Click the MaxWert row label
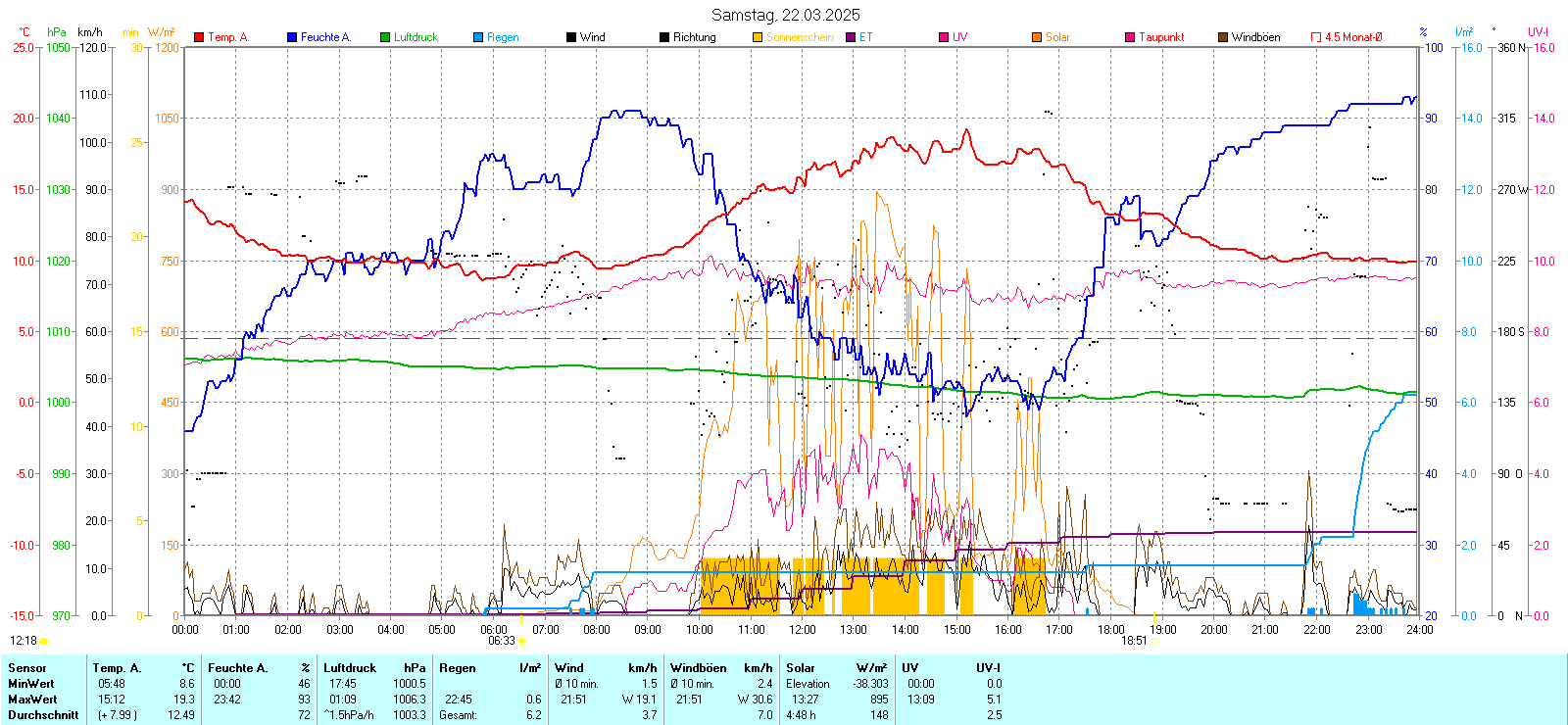Viewport: 1568px width, 725px height. coord(32,700)
